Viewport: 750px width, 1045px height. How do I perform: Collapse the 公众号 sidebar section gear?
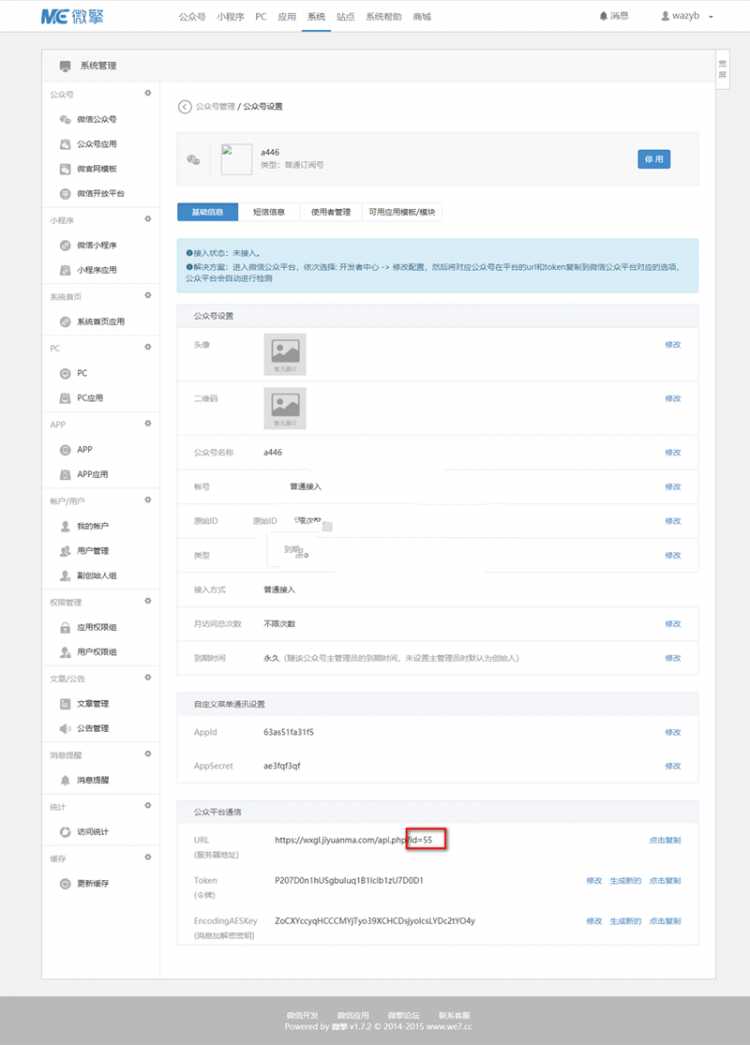pyautogui.click(x=148, y=93)
